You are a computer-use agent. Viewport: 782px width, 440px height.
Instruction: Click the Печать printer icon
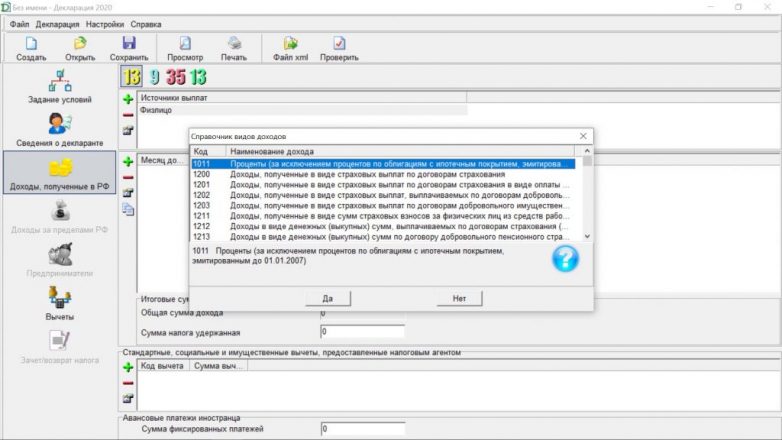[x=234, y=44]
